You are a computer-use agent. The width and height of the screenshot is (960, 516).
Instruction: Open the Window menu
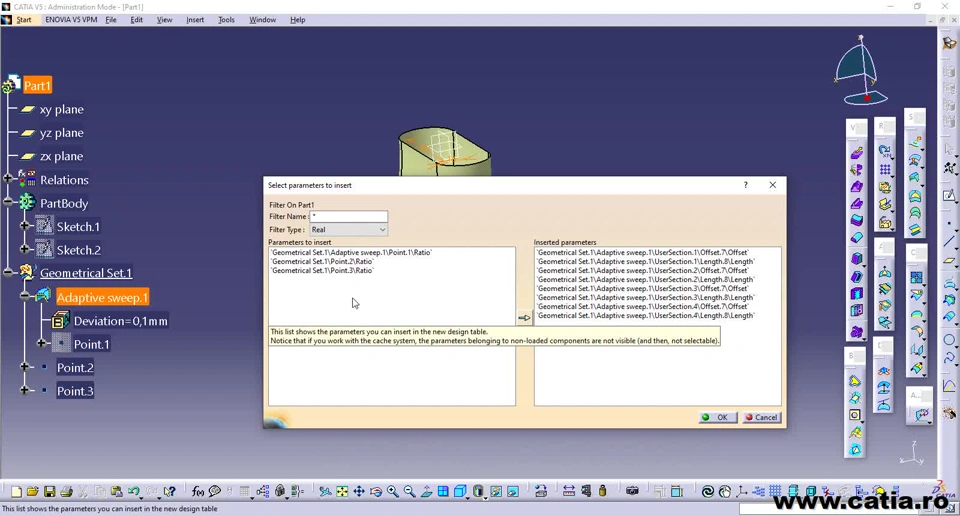tap(262, 20)
